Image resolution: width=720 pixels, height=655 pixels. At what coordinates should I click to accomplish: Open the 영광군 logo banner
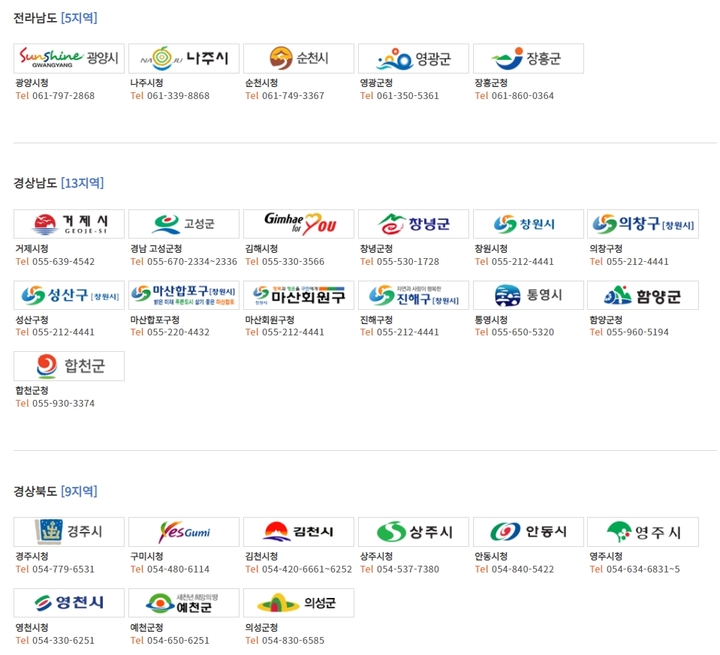(413, 58)
